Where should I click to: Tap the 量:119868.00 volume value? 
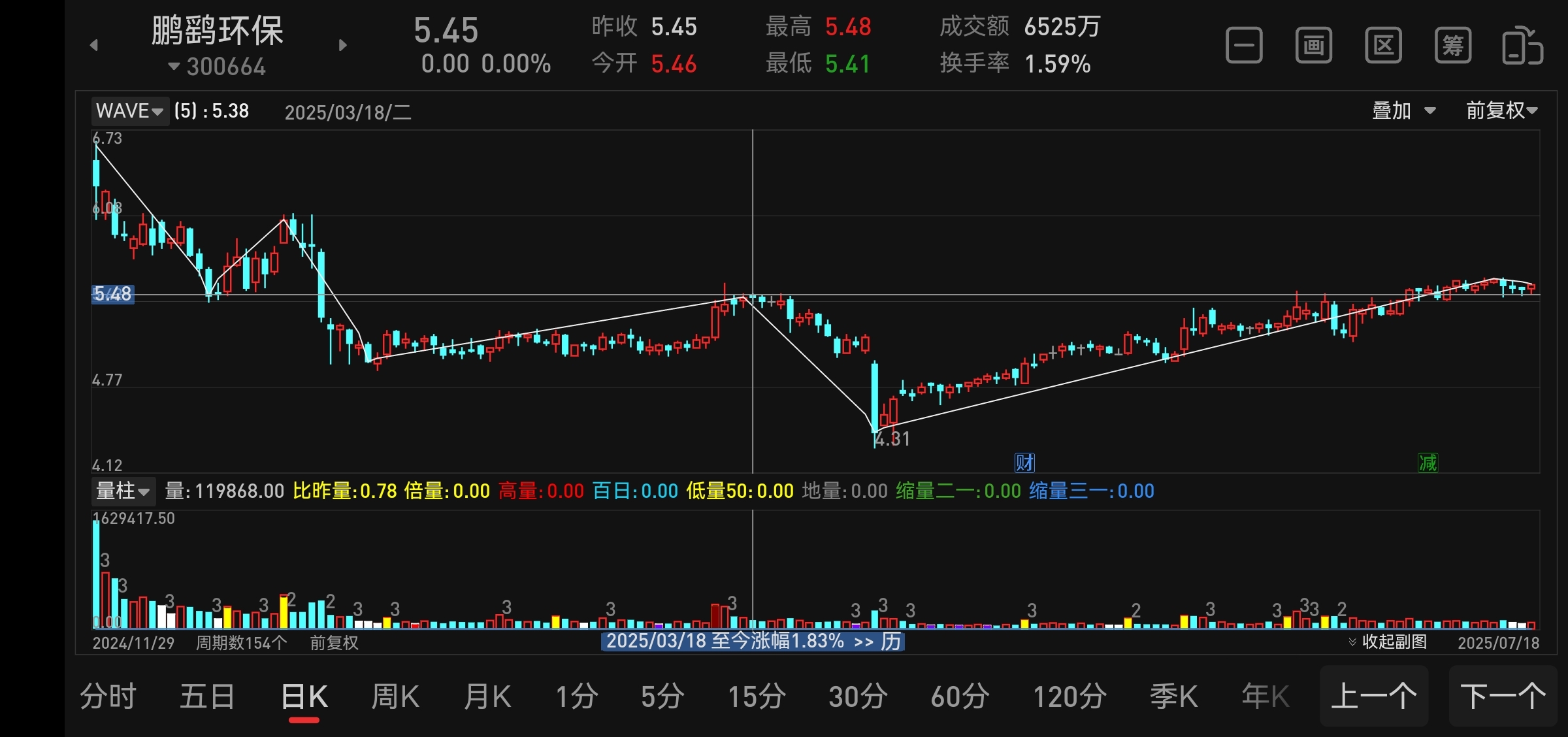click(225, 491)
